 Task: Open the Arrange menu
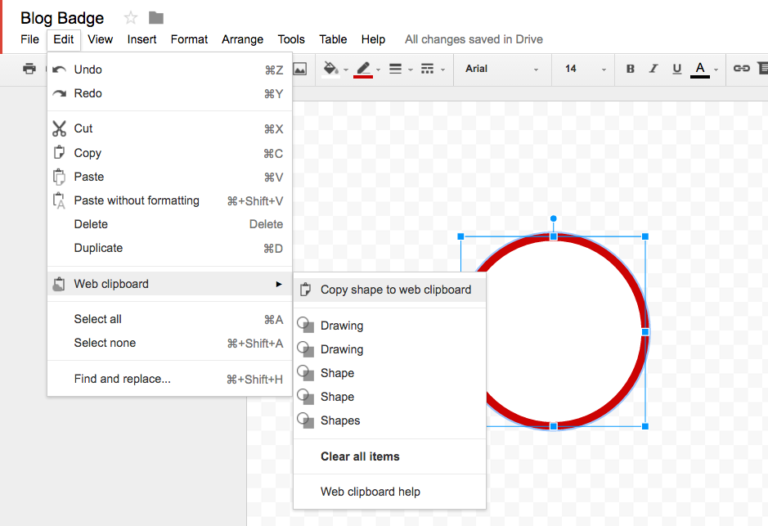242,39
